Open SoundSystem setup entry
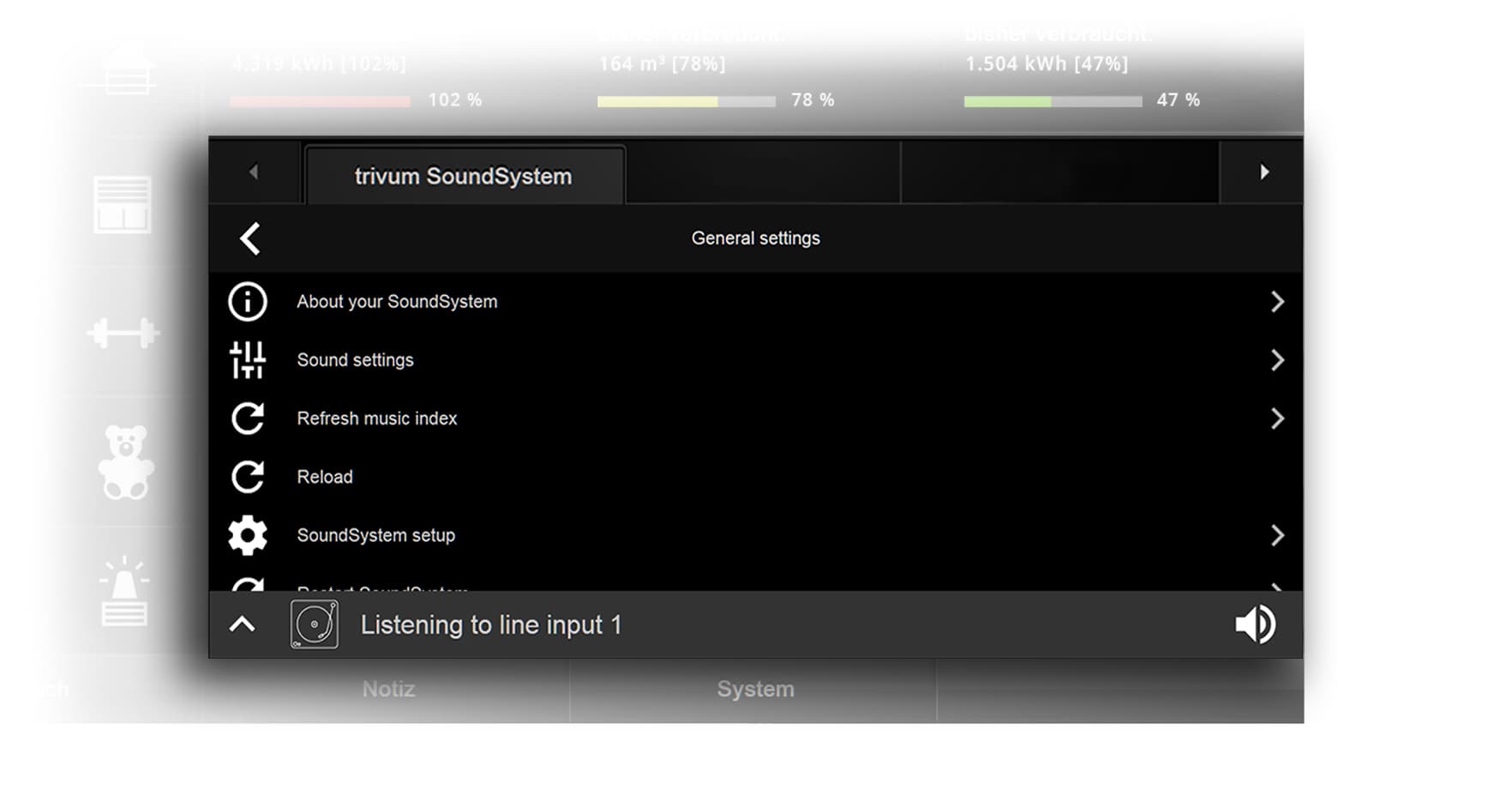This screenshot has height=801, width=1512. click(x=756, y=535)
